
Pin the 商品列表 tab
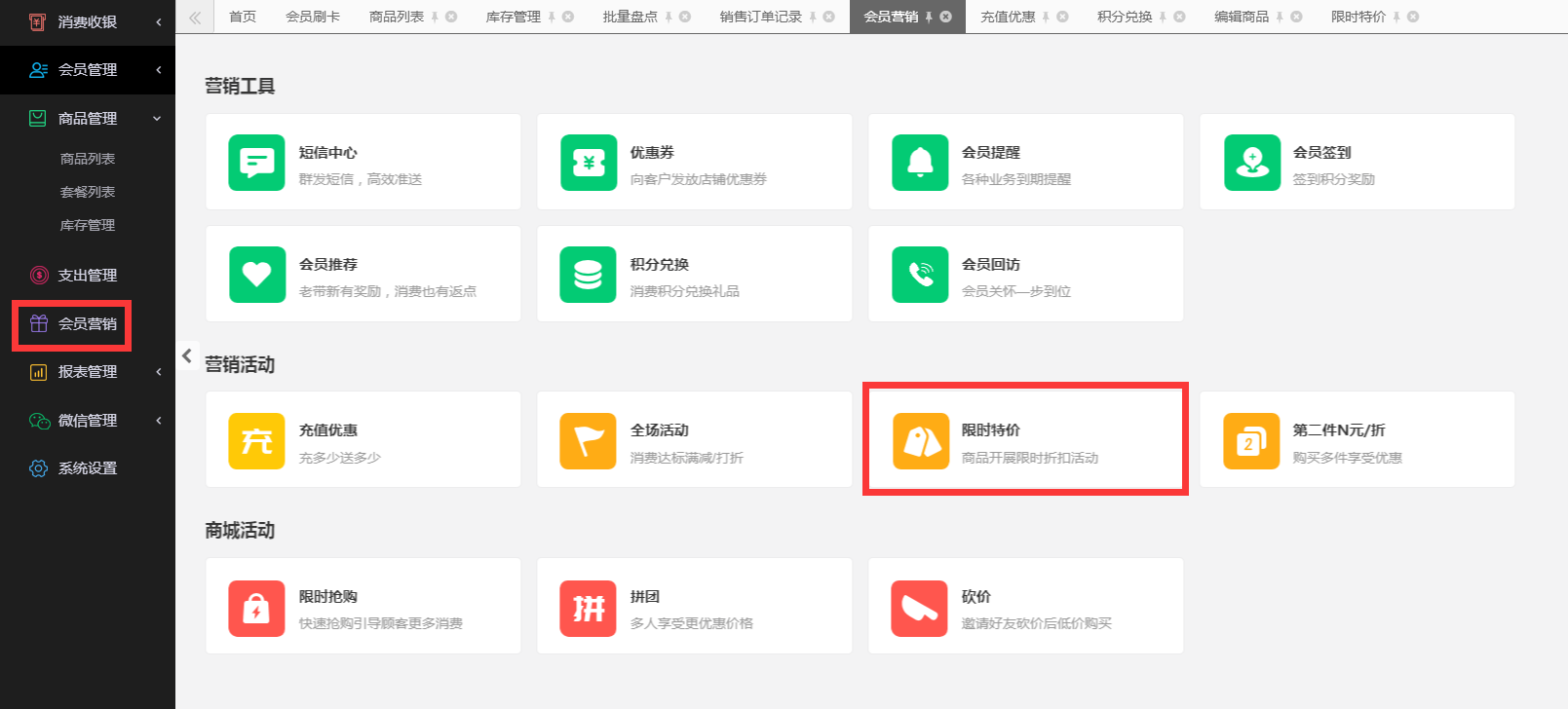point(435,17)
